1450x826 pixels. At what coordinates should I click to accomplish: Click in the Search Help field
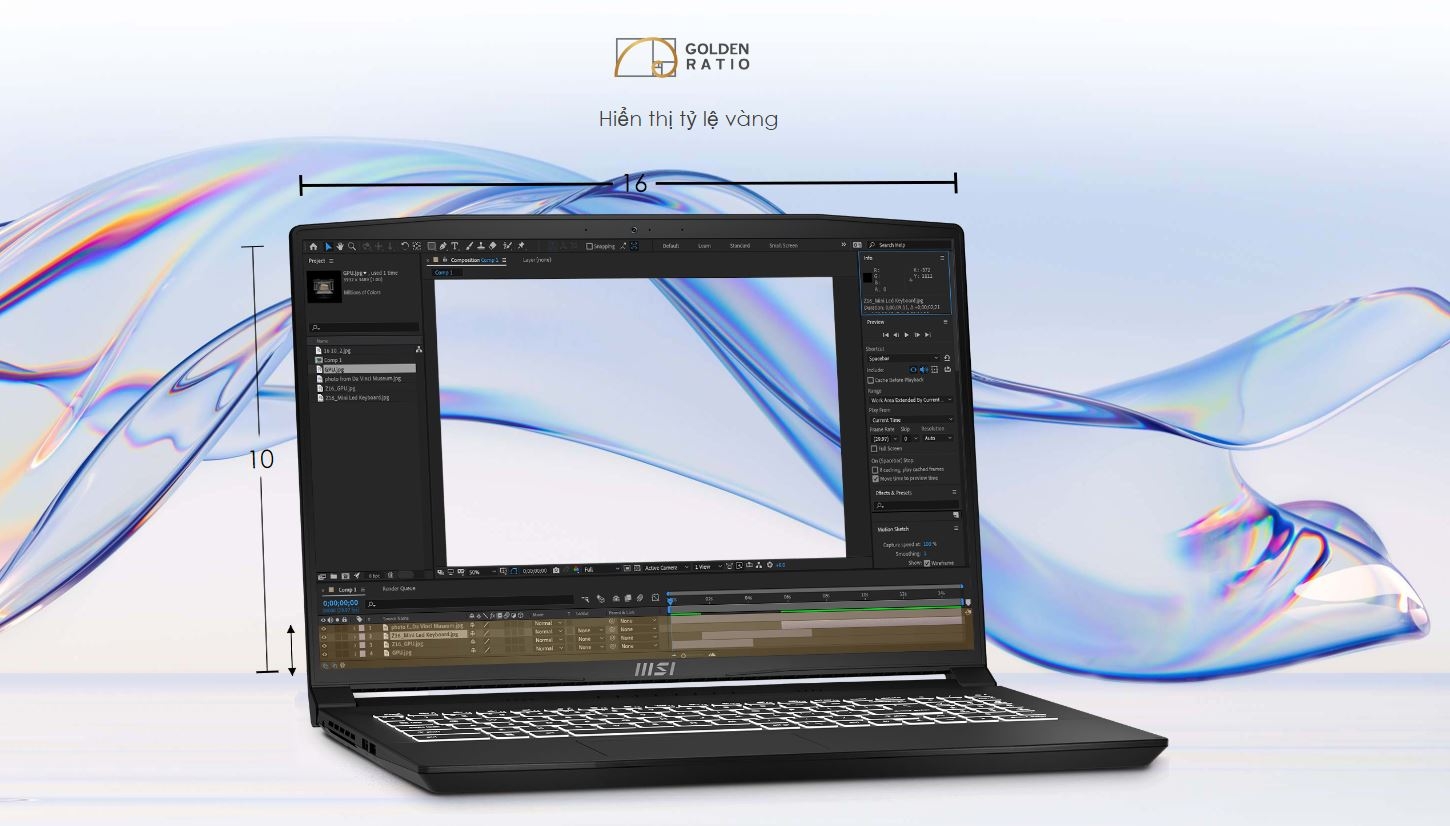908,245
